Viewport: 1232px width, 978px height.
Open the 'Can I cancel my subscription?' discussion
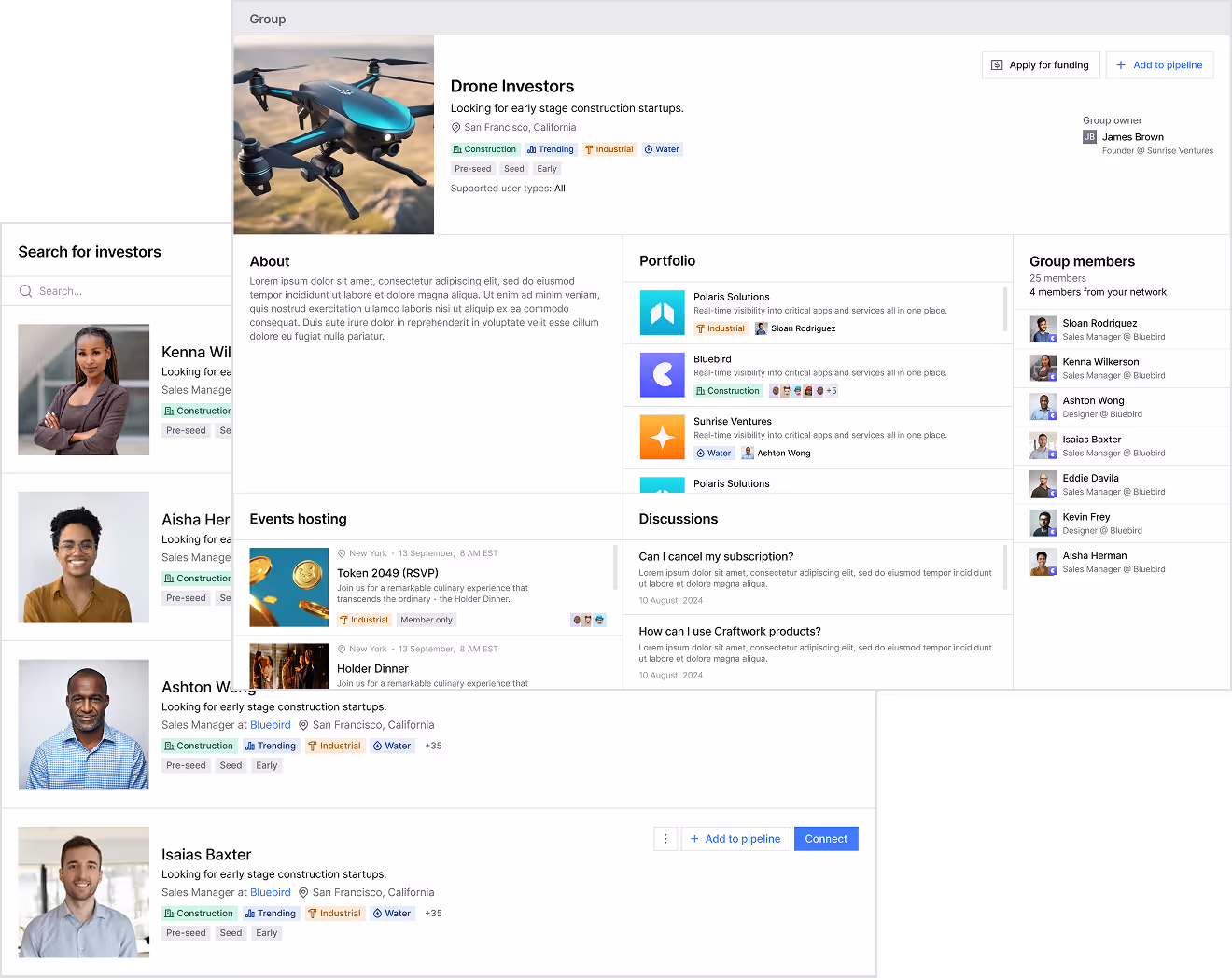716,557
